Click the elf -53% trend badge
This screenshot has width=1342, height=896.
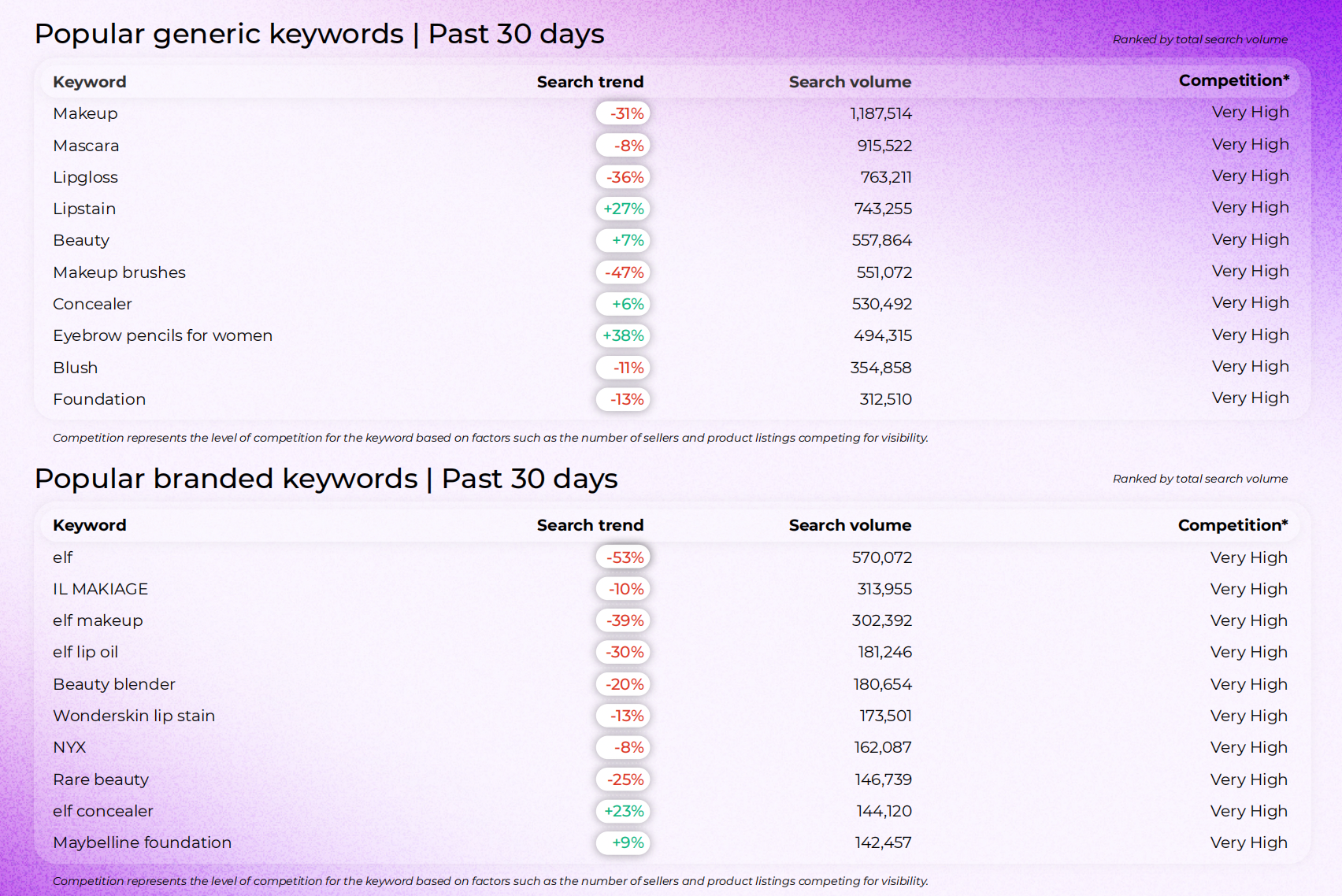coord(623,557)
